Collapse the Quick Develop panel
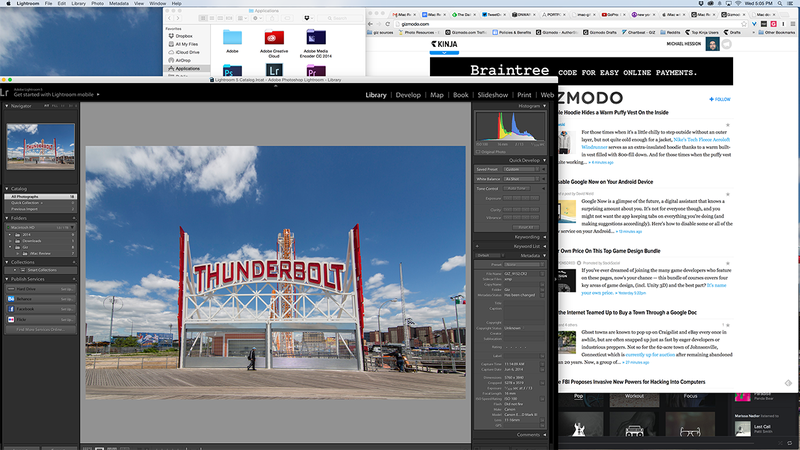The height and width of the screenshot is (450, 800). 544,160
